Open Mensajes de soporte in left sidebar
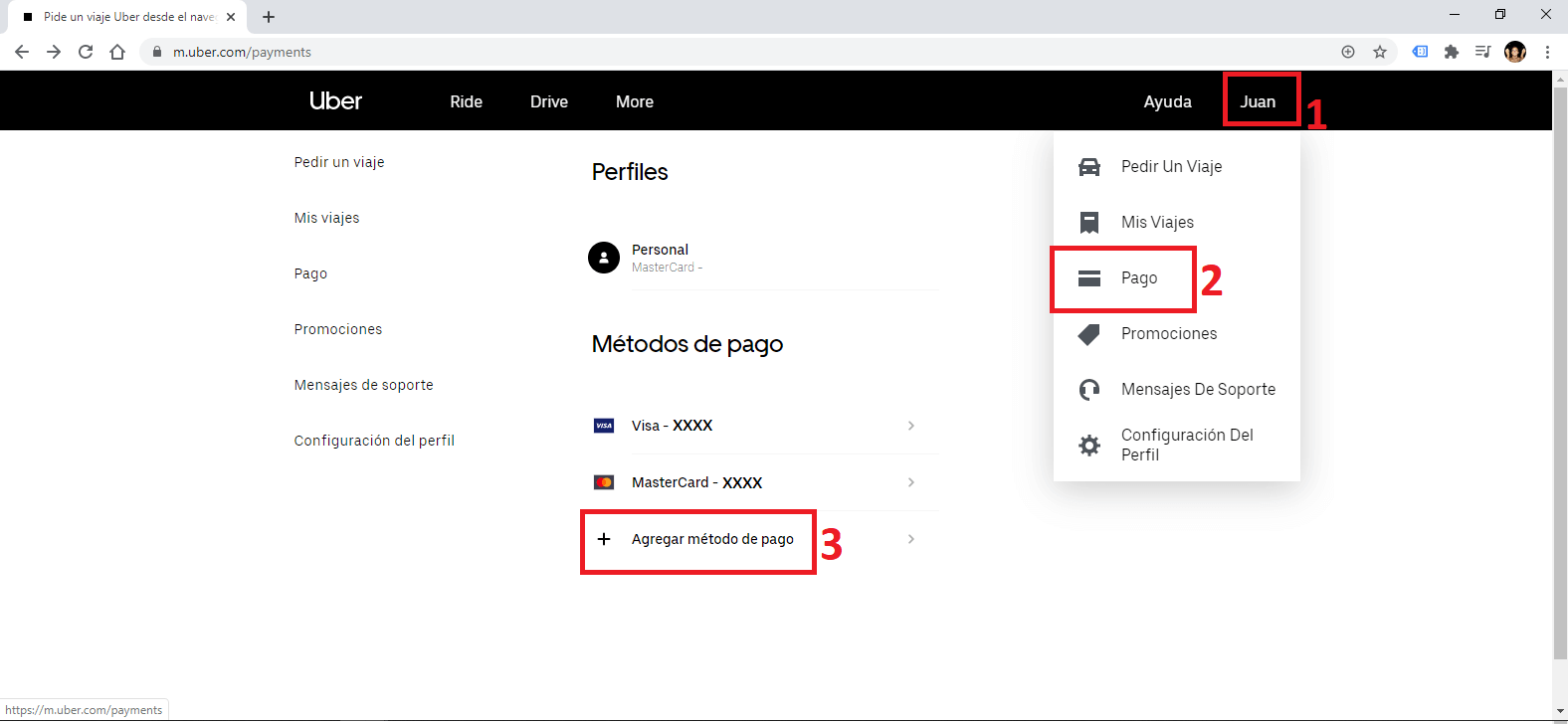 (x=364, y=385)
